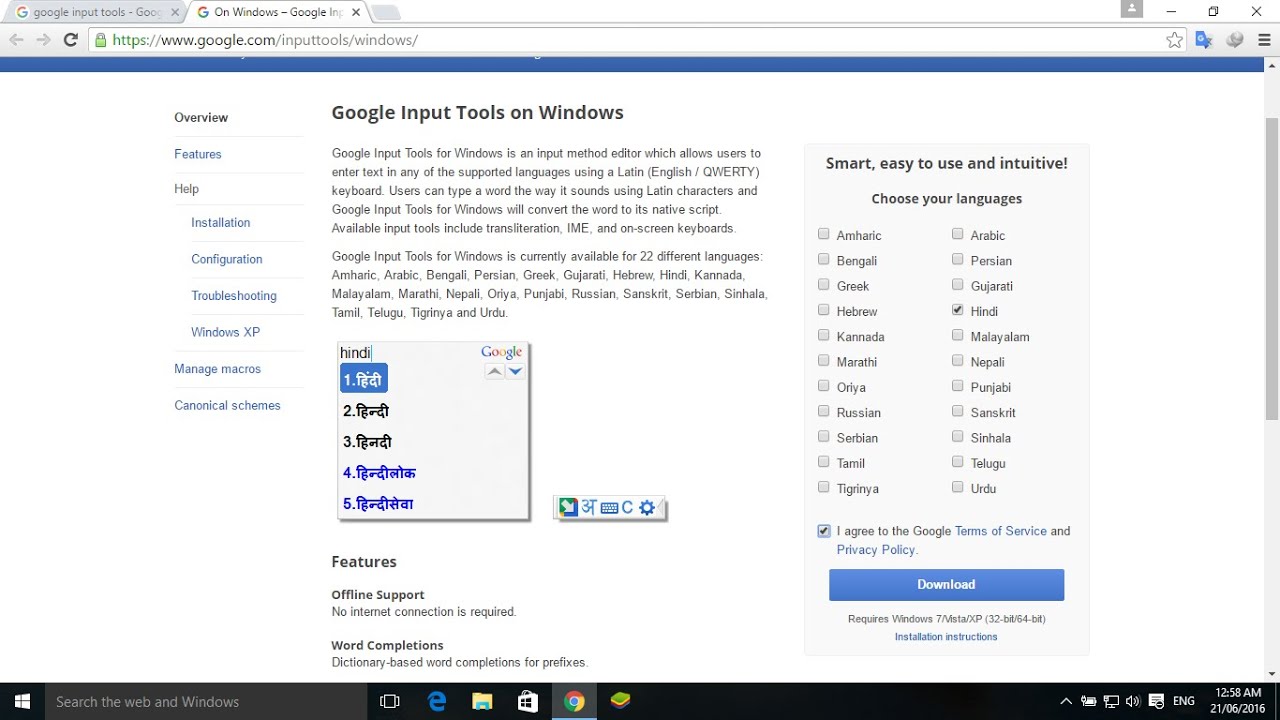Switch to Chrome in the taskbar

tap(574, 701)
